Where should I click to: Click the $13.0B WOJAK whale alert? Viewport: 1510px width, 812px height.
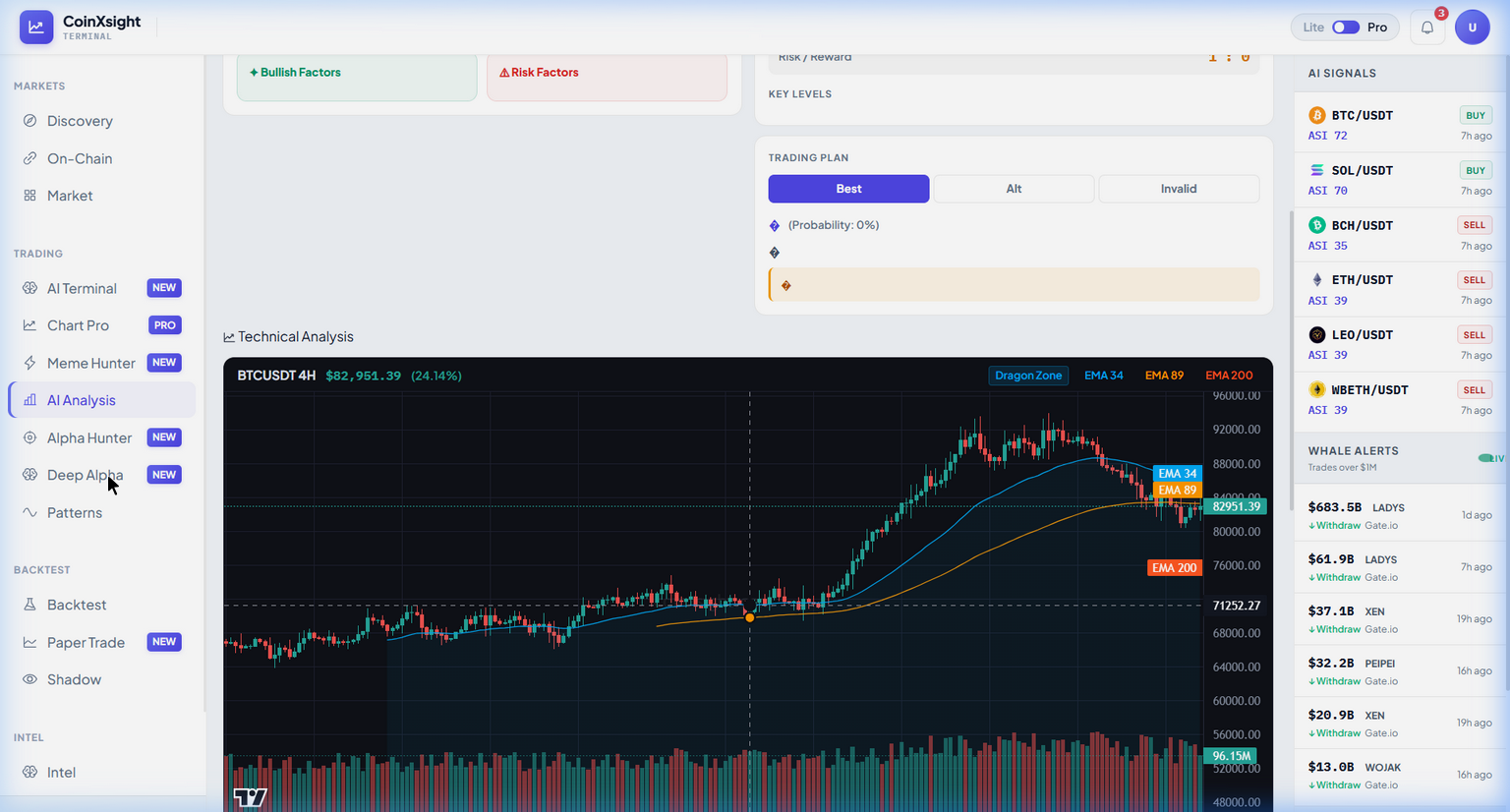[x=1400, y=775]
